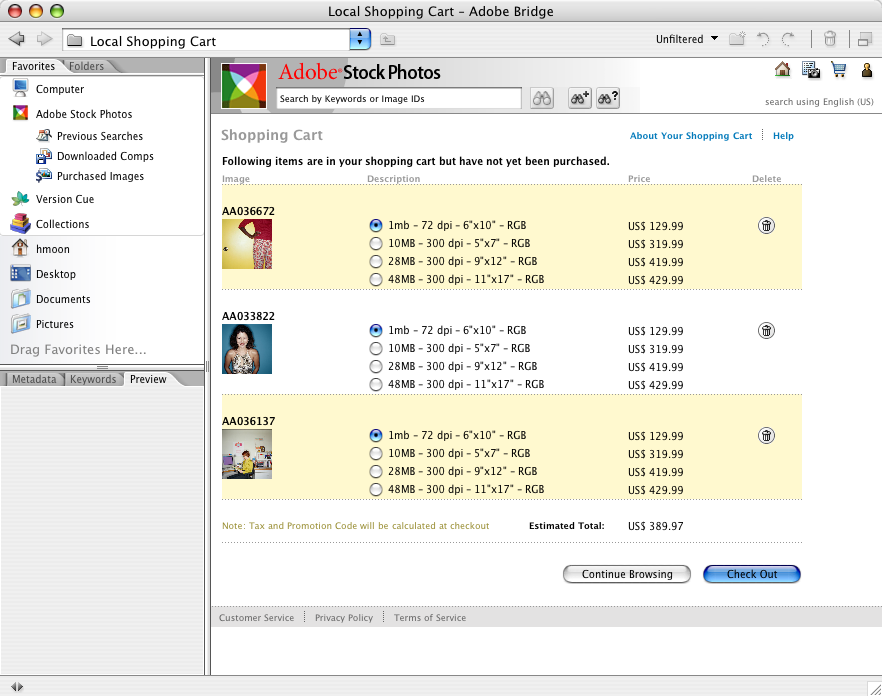This screenshot has width=882, height=696.
Task: Switch to the Metadata tab
Action: point(34,379)
